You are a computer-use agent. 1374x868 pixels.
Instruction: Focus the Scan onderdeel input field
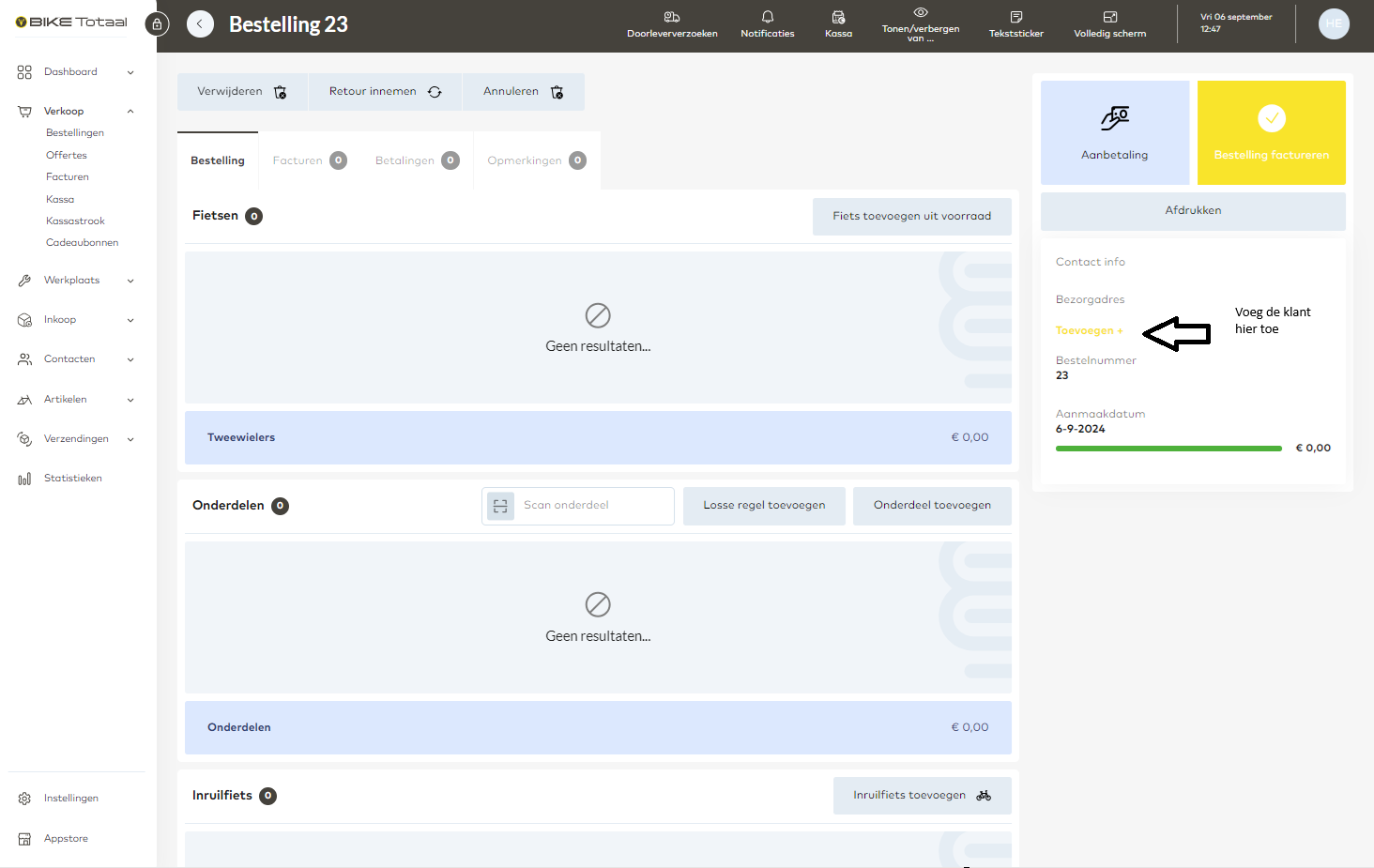pyautogui.click(x=594, y=506)
